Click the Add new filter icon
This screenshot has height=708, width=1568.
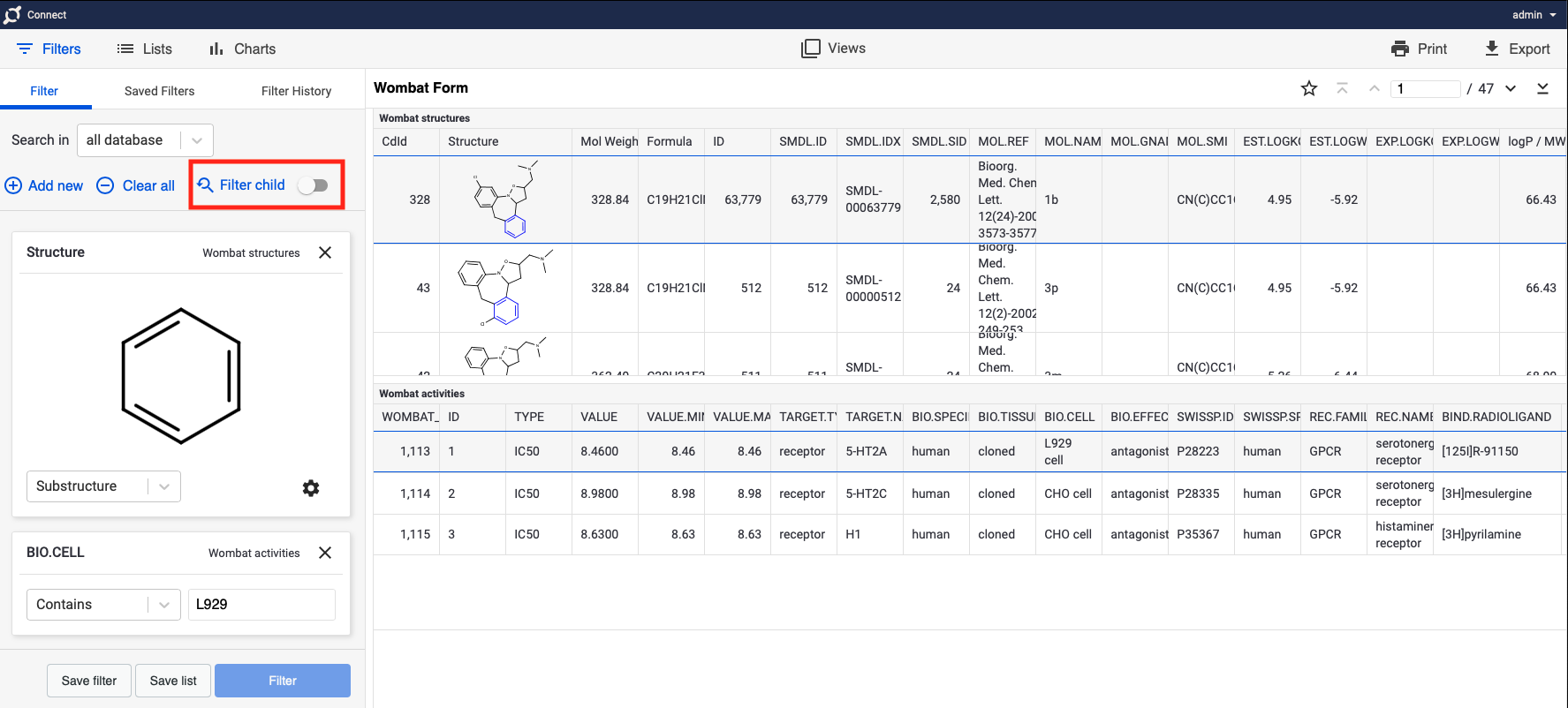[x=14, y=185]
